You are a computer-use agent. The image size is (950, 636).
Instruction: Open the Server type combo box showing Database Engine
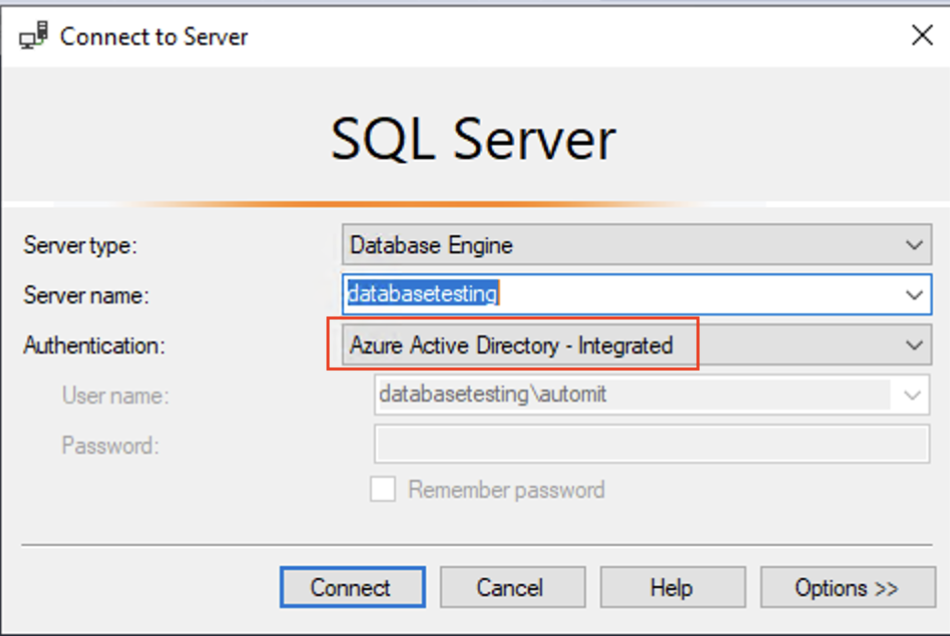(x=620, y=245)
